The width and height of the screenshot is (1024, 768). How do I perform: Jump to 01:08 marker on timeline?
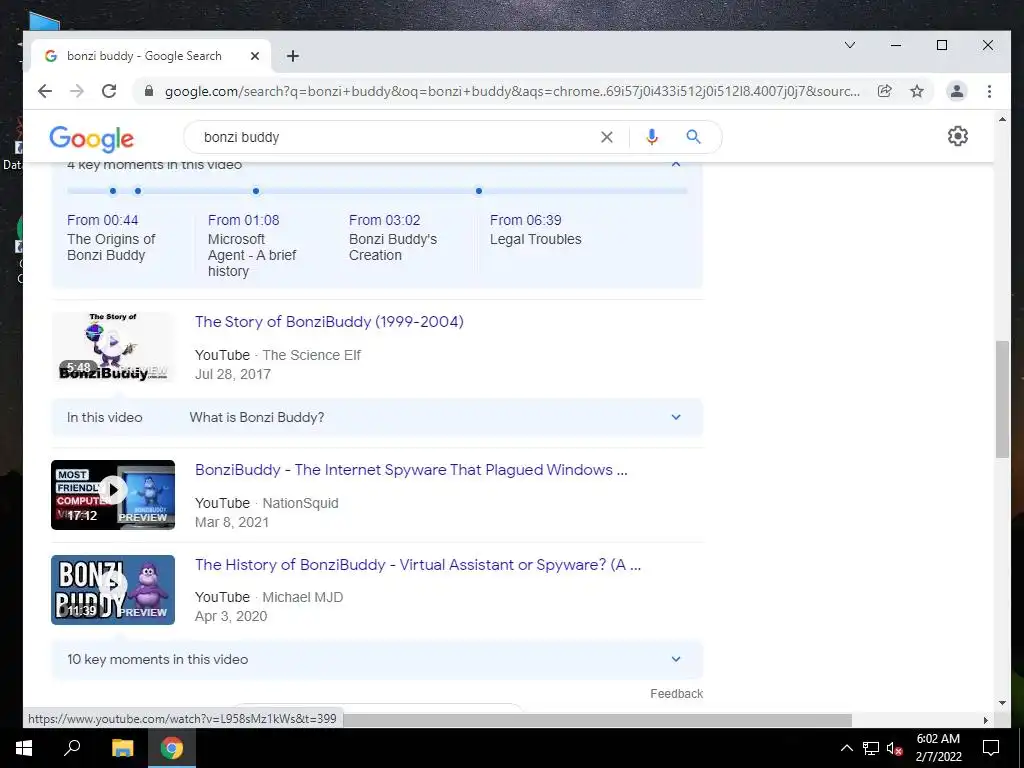pos(138,191)
